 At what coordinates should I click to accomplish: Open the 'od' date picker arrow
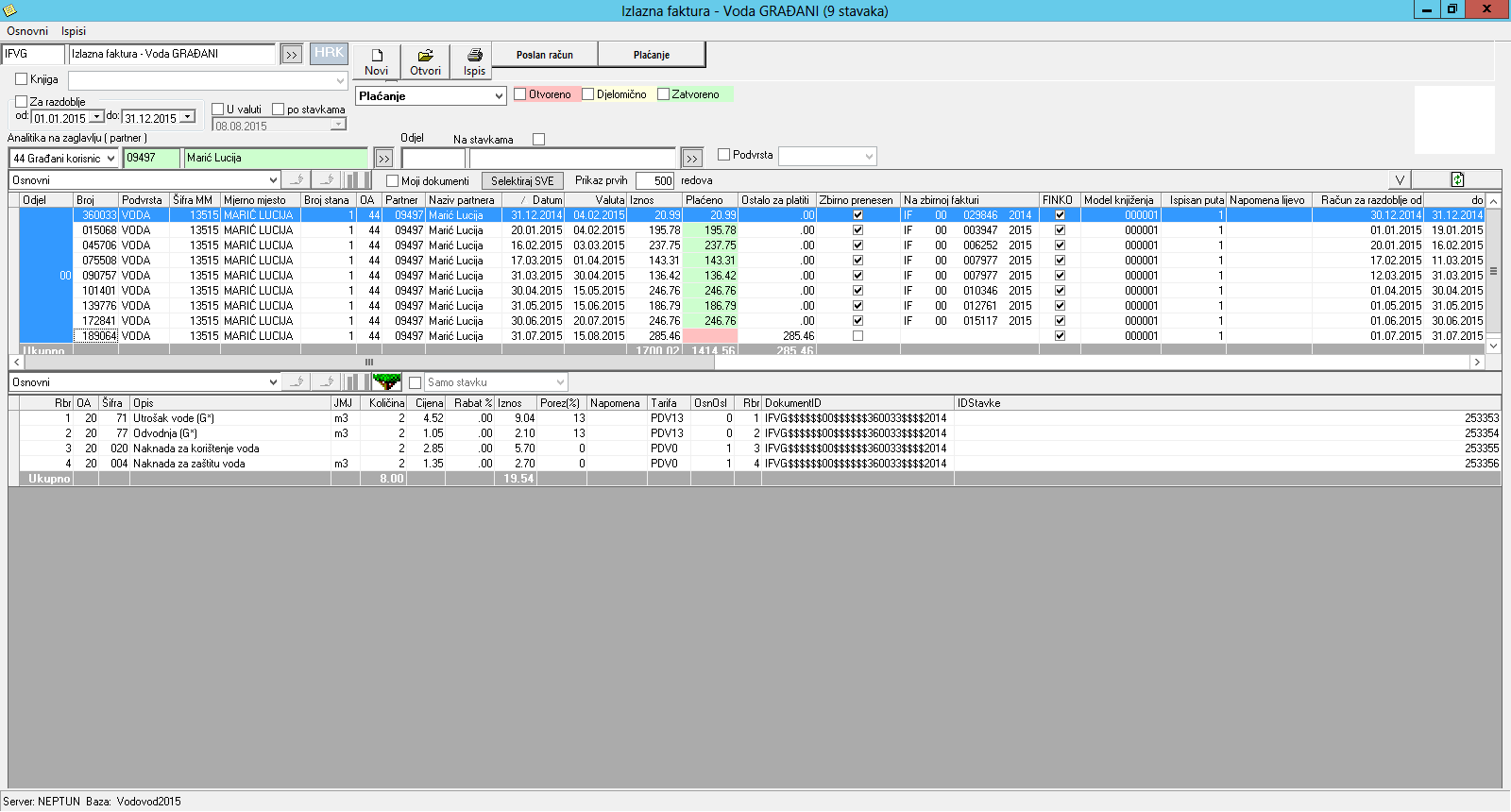pyautogui.click(x=96, y=117)
